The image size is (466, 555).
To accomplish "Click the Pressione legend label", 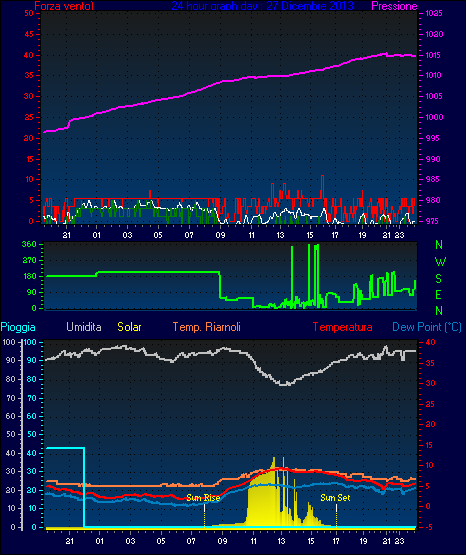I will [394, 6].
